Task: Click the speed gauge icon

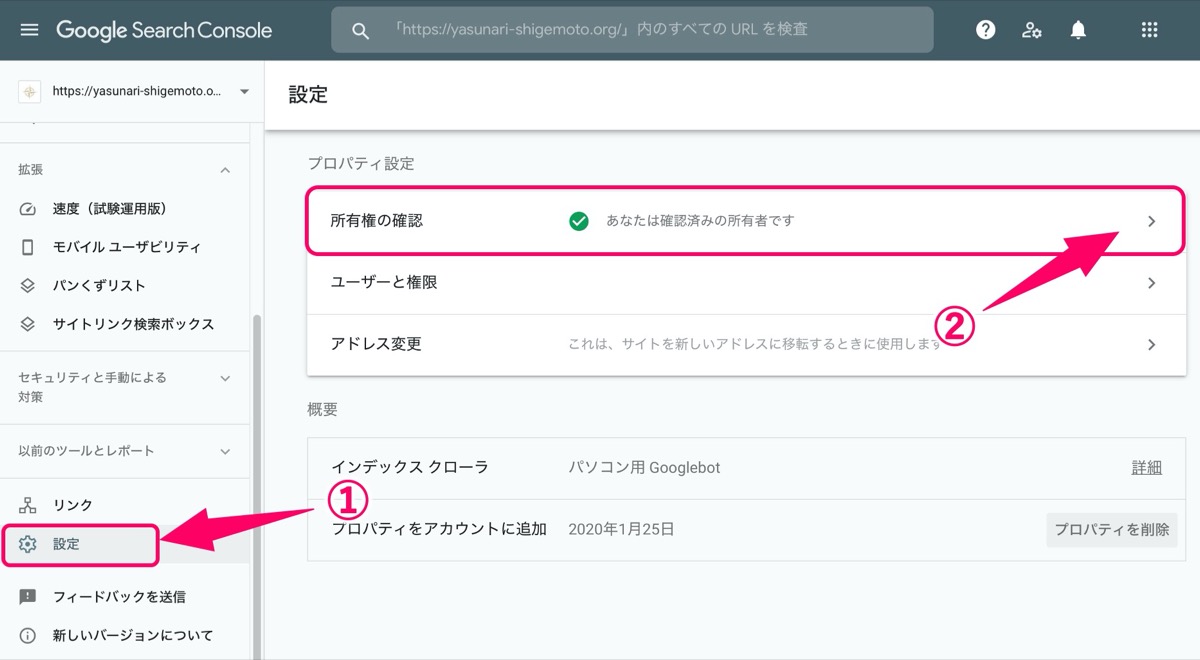Action: point(28,209)
